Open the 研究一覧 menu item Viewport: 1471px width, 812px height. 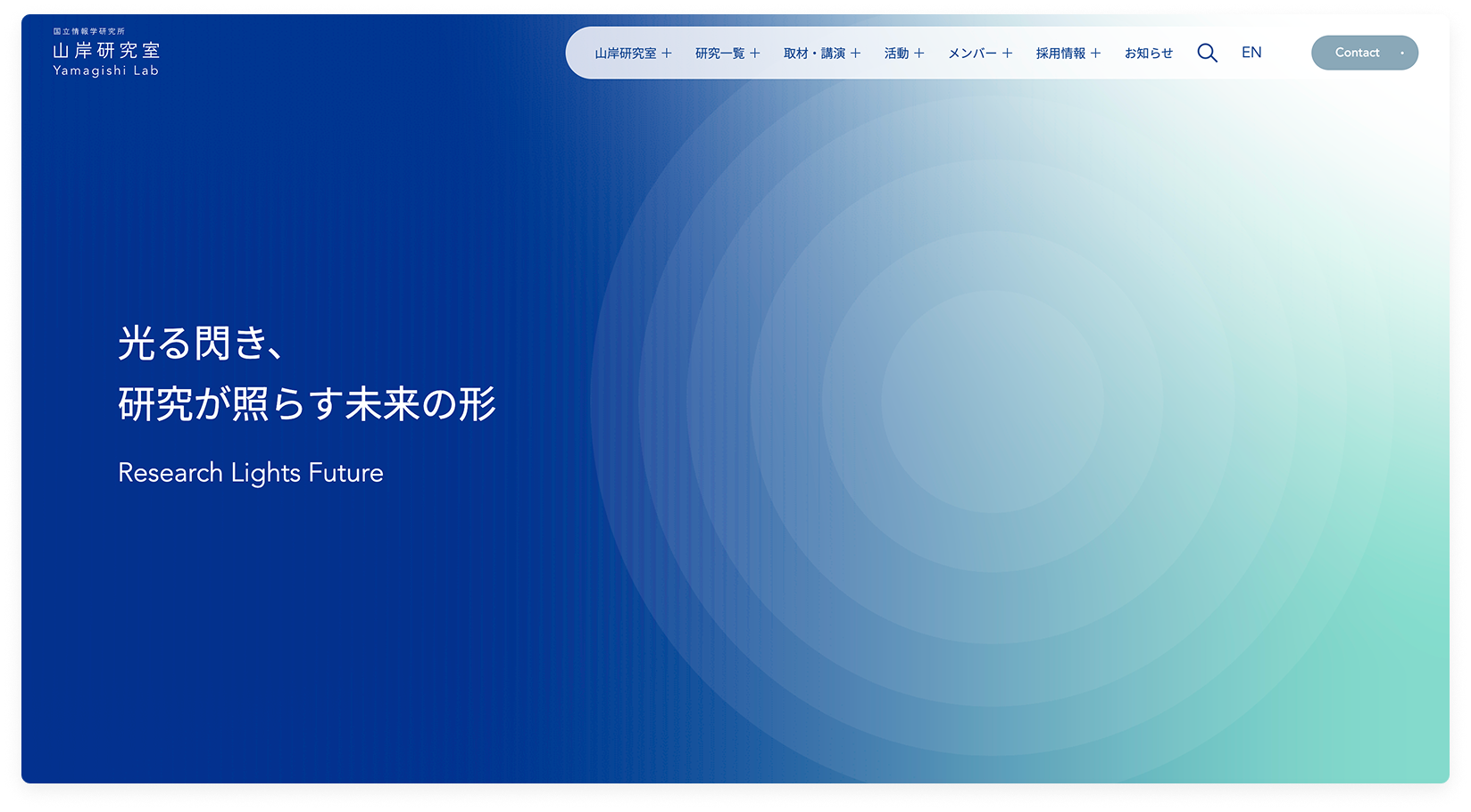719,54
